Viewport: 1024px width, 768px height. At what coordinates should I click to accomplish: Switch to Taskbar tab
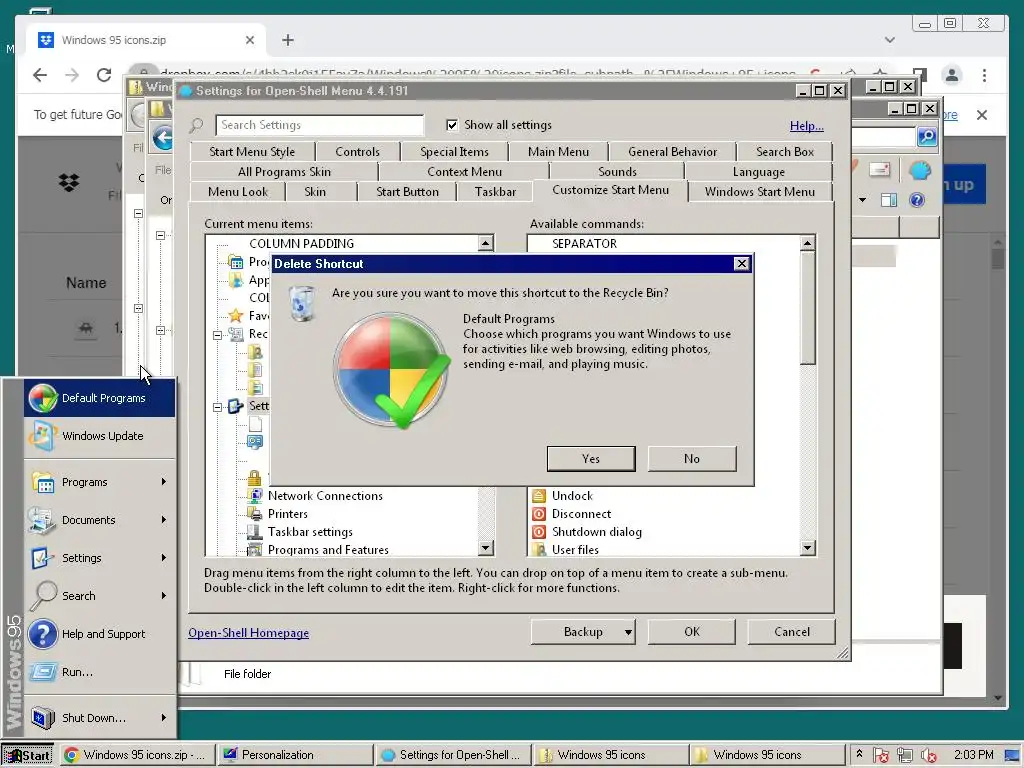[495, 192]
